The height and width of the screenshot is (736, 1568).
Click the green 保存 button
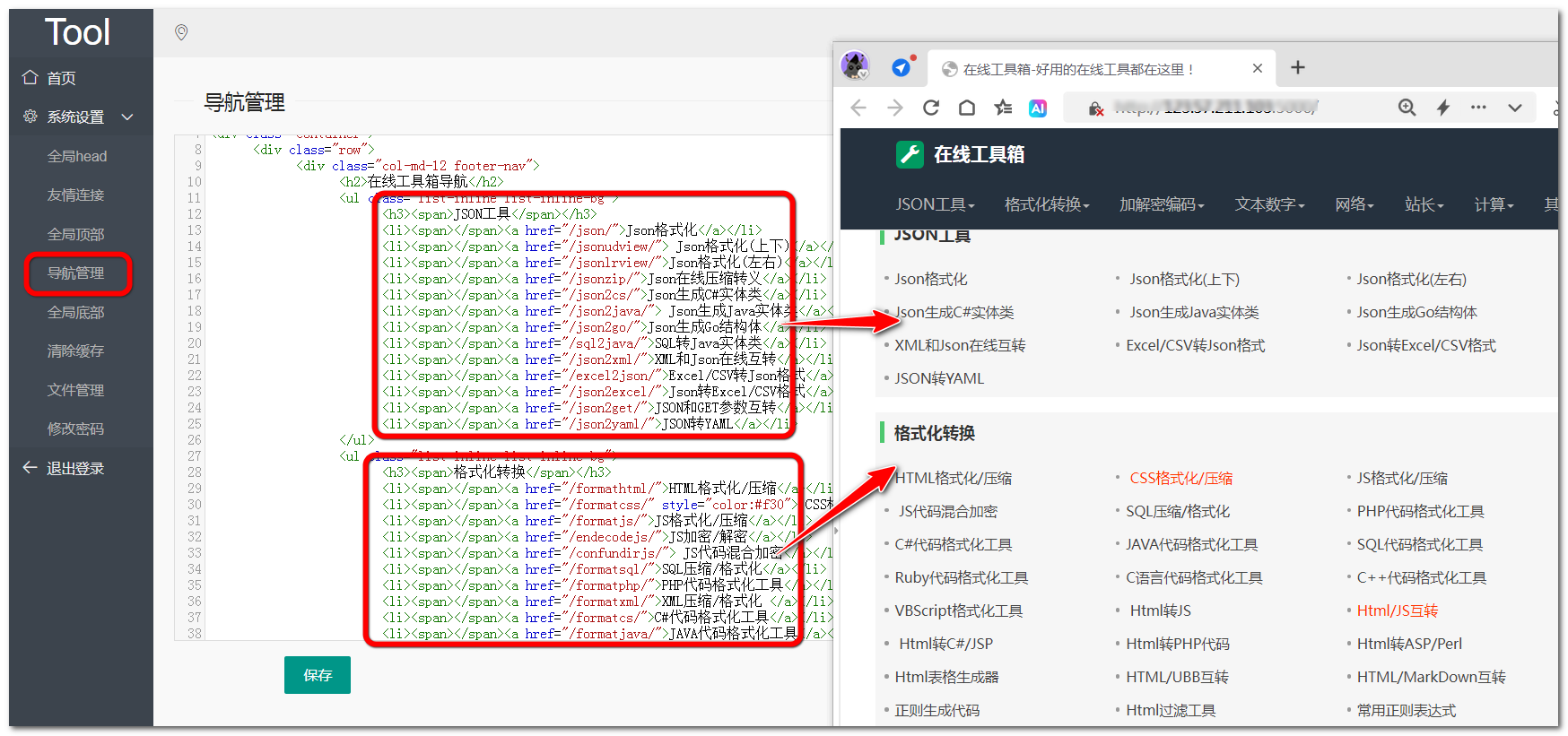coord(318,675)
